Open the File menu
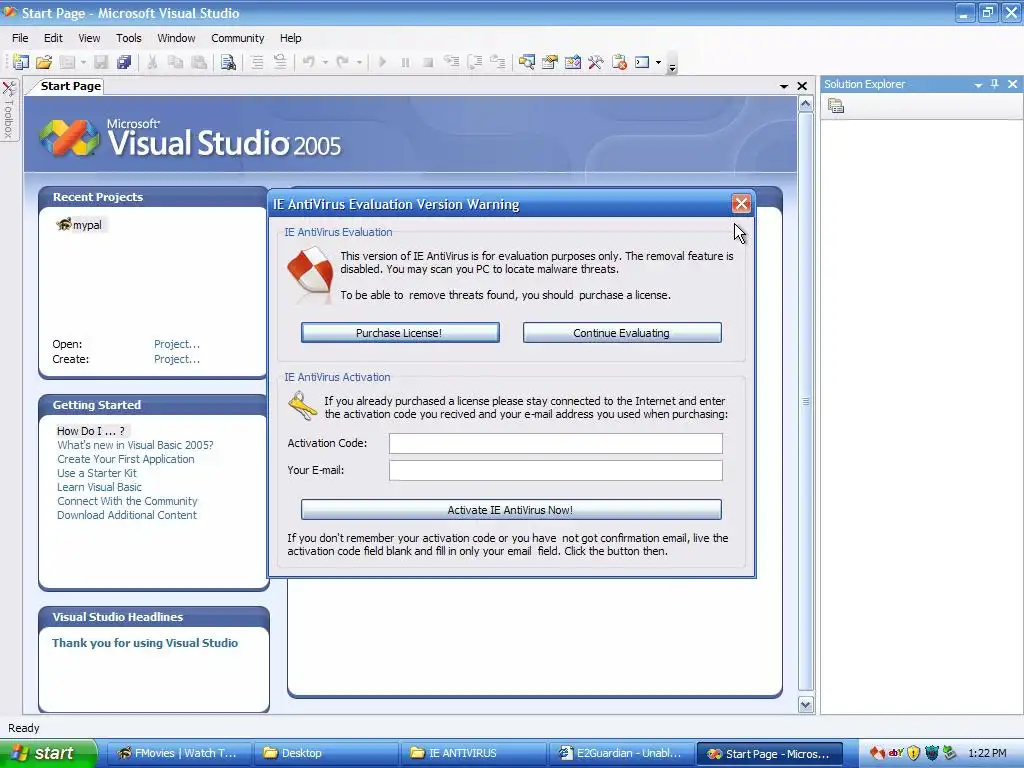 click(20, 38)
